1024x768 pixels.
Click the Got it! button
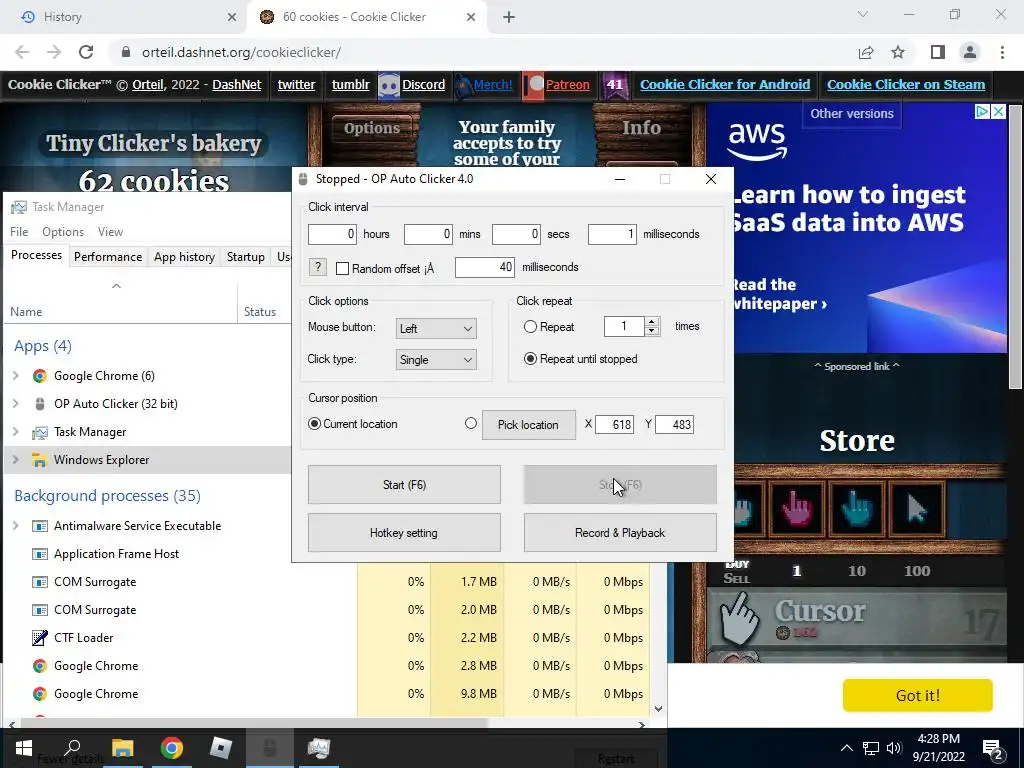pos(918,696)
